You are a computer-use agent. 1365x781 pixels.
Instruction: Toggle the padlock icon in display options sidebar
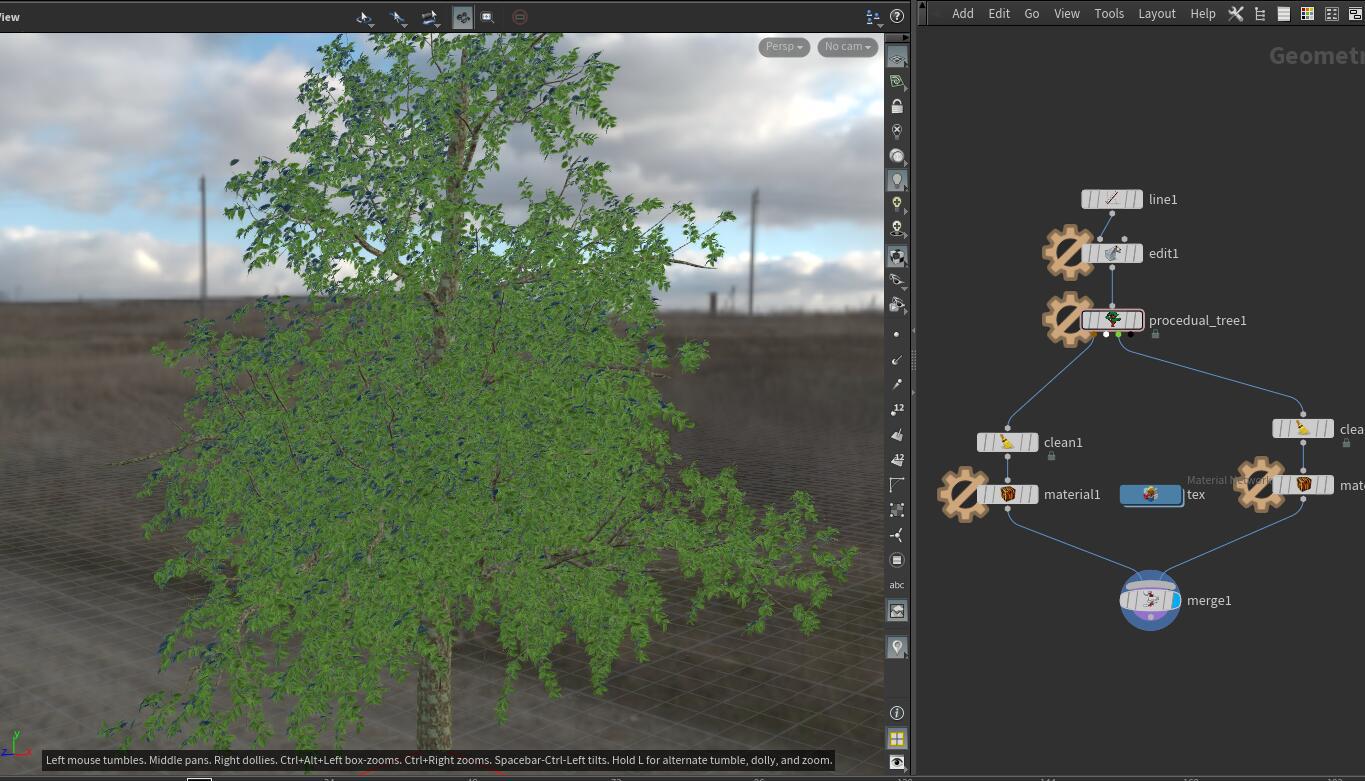click(897, 105)
